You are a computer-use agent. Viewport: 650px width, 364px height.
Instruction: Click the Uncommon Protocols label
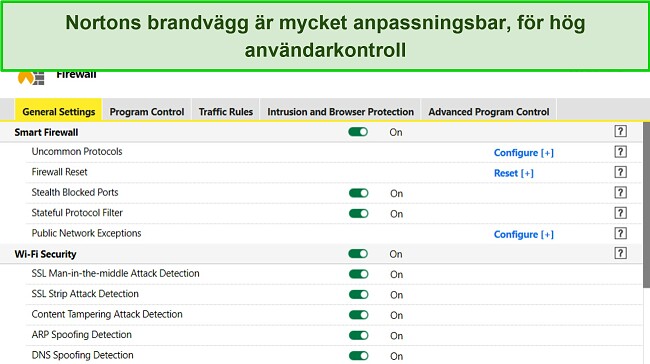point(77,151)
